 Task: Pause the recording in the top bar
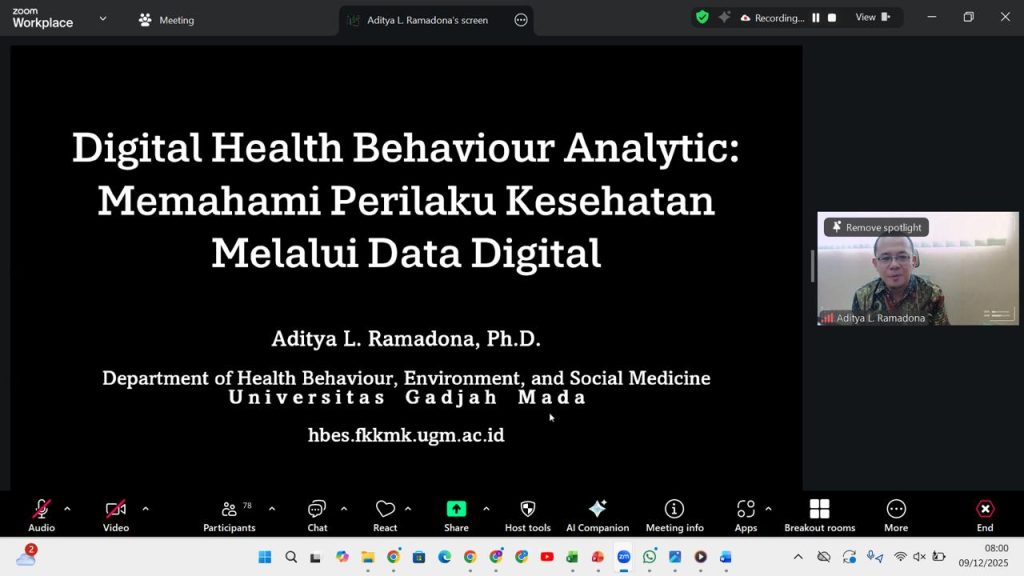pos(816,18)
